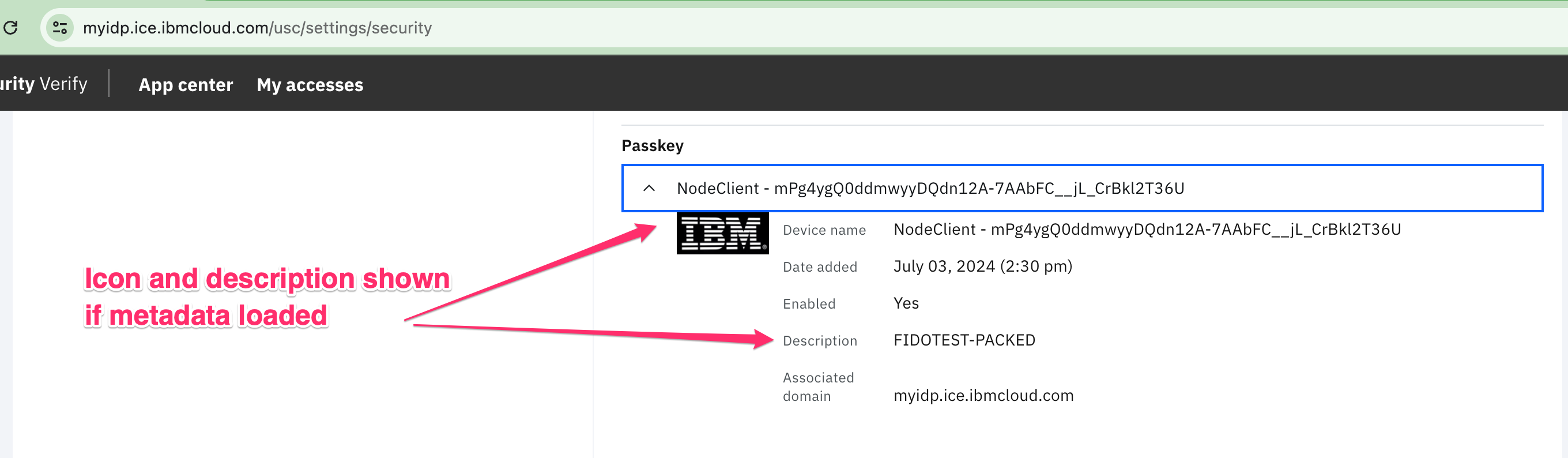Click the IBM logo passkey icon
Viewport: 1568px width, 458px height.
(722, 232)
